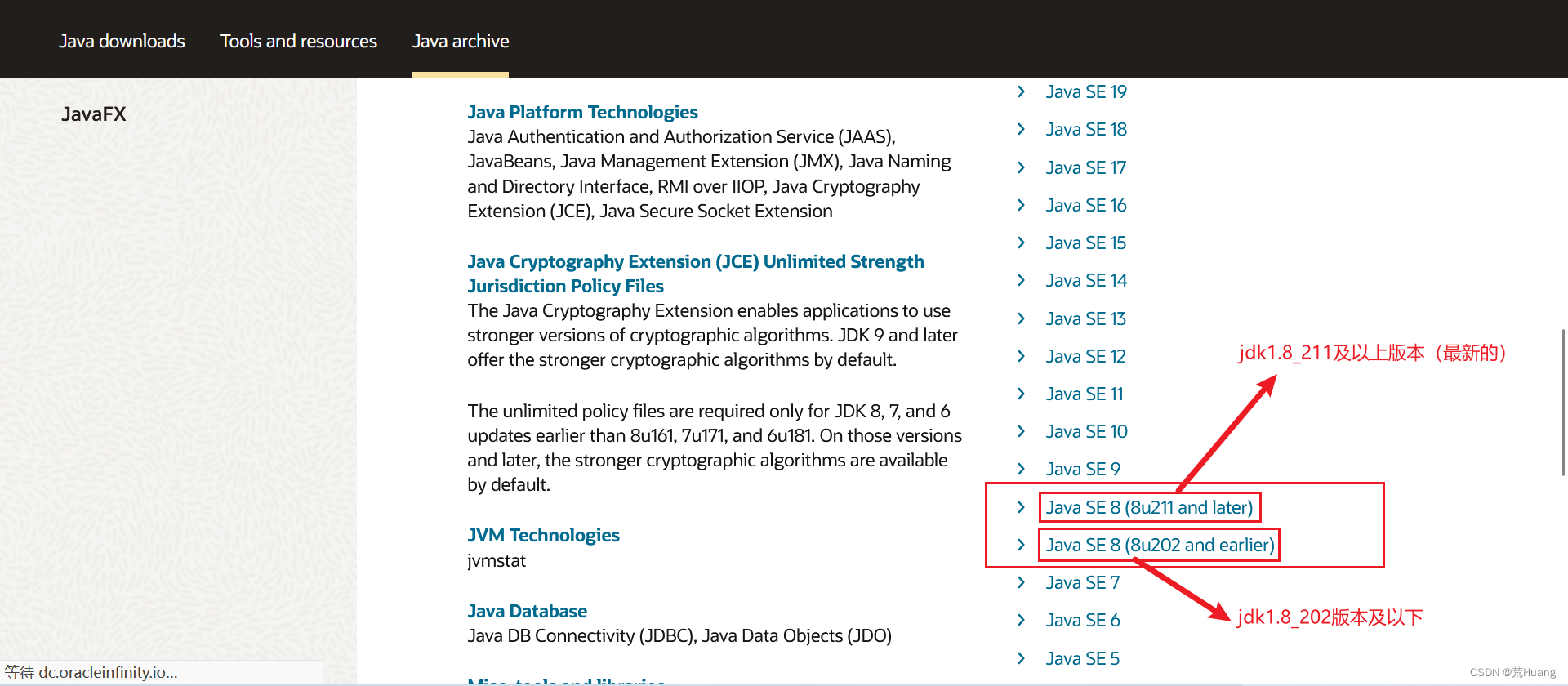1568x686 pixels.
Task: Click chevron beside Java SE 8 (8u202 and earlier)
Action: 1021,545
